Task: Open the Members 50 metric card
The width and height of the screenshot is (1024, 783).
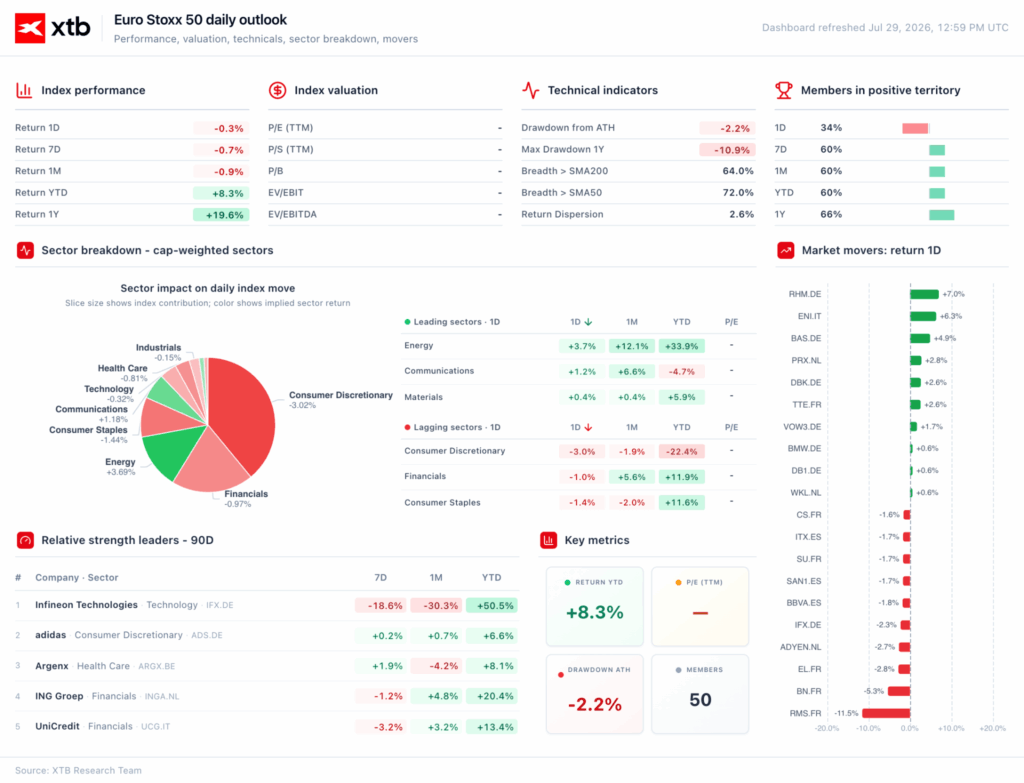Action: 700,694
